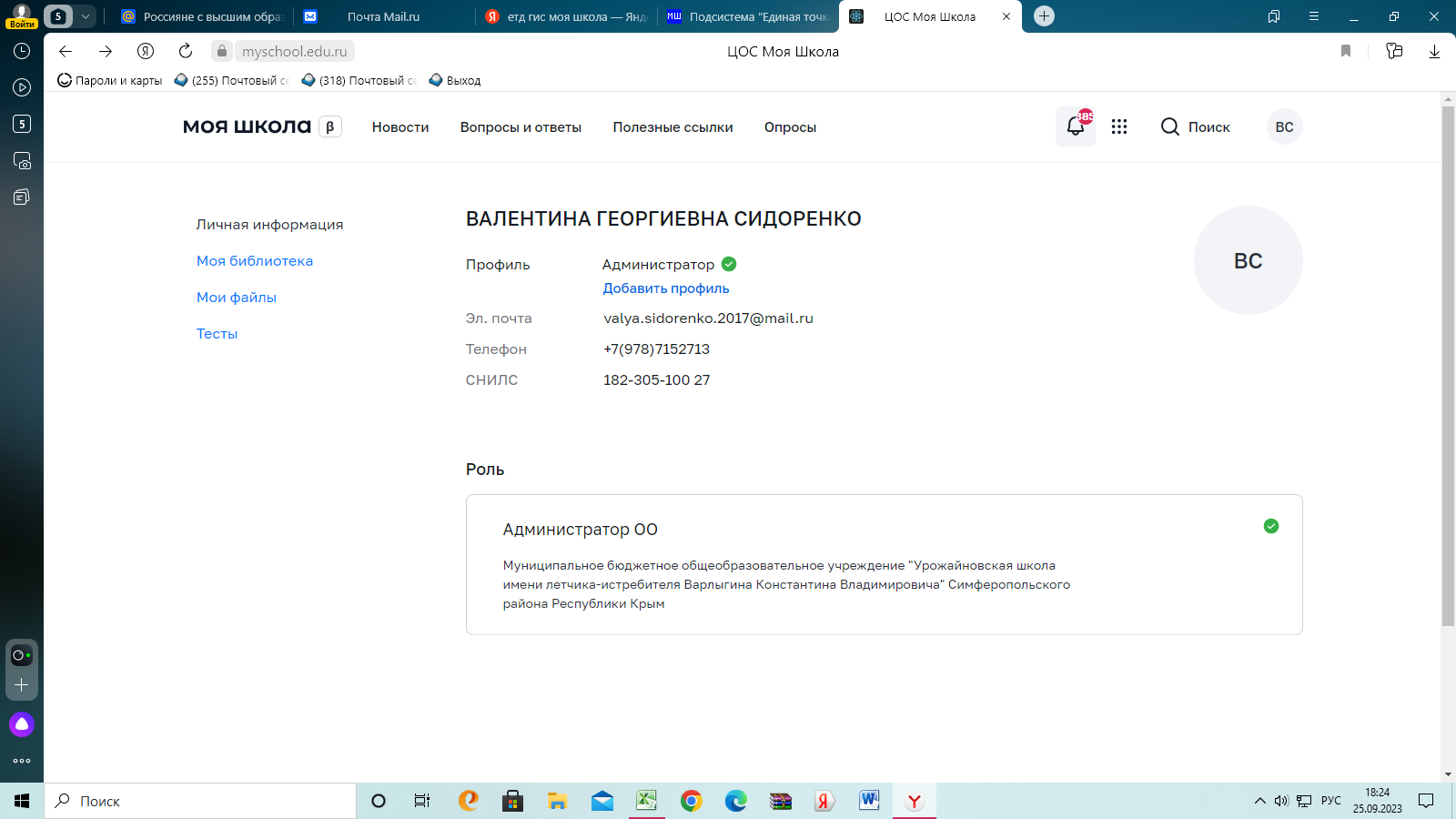1456x819 pixels.
Task: Click the Windows taskbar search field
Action: point(200,801)
